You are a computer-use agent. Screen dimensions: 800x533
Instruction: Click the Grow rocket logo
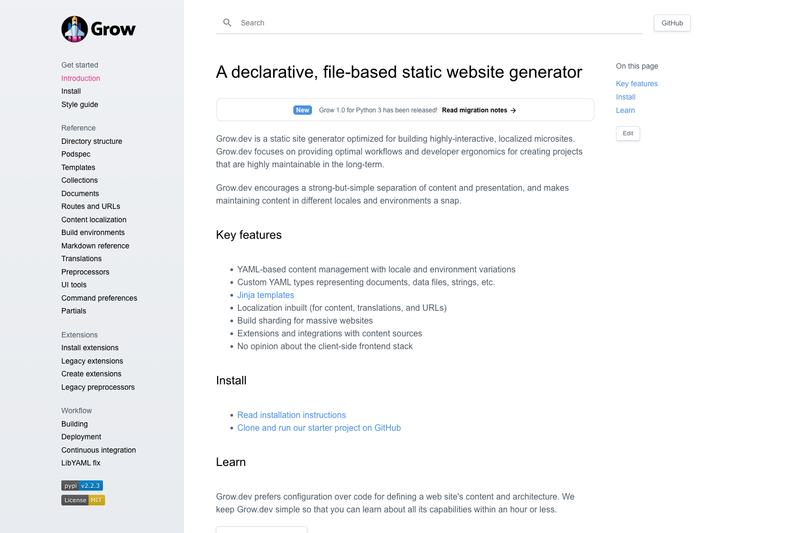[74, 29]
